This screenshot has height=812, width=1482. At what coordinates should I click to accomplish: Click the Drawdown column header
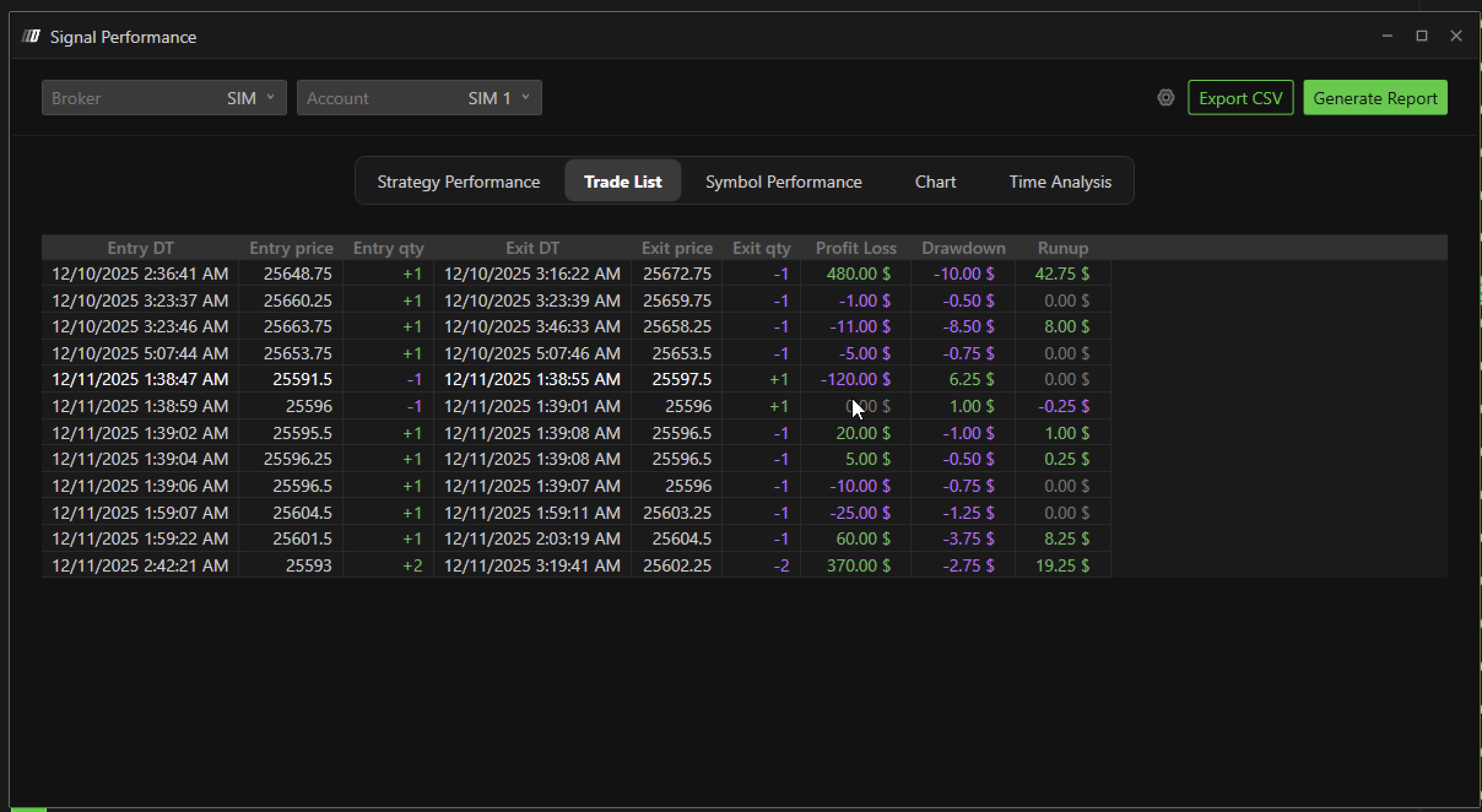[x=963, y=248]
